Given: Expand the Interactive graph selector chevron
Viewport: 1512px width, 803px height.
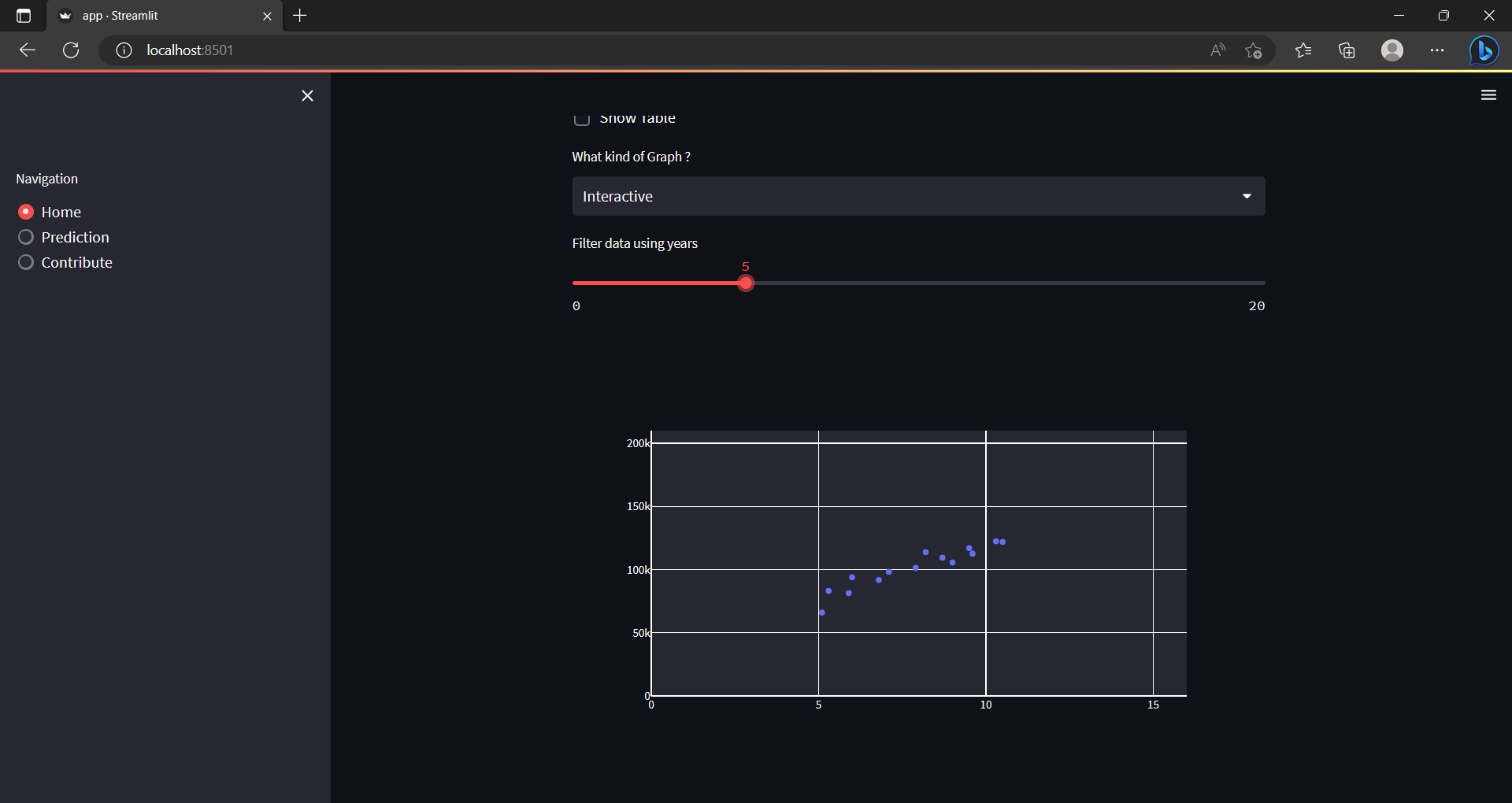Looking at the screenshot, I should tap(1247, 196).
